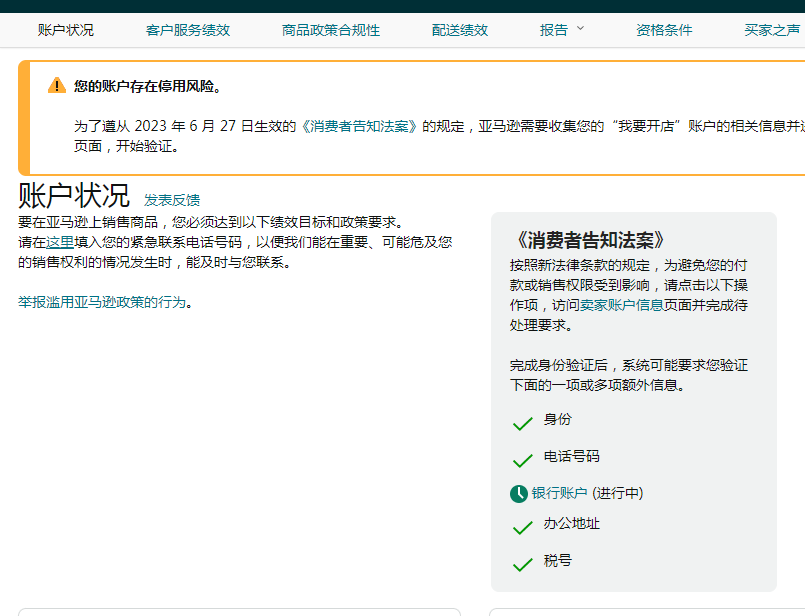The image size is (805, 616).
Task: Click the green checkmark next to 办公地址
Action: coord(523,528)
